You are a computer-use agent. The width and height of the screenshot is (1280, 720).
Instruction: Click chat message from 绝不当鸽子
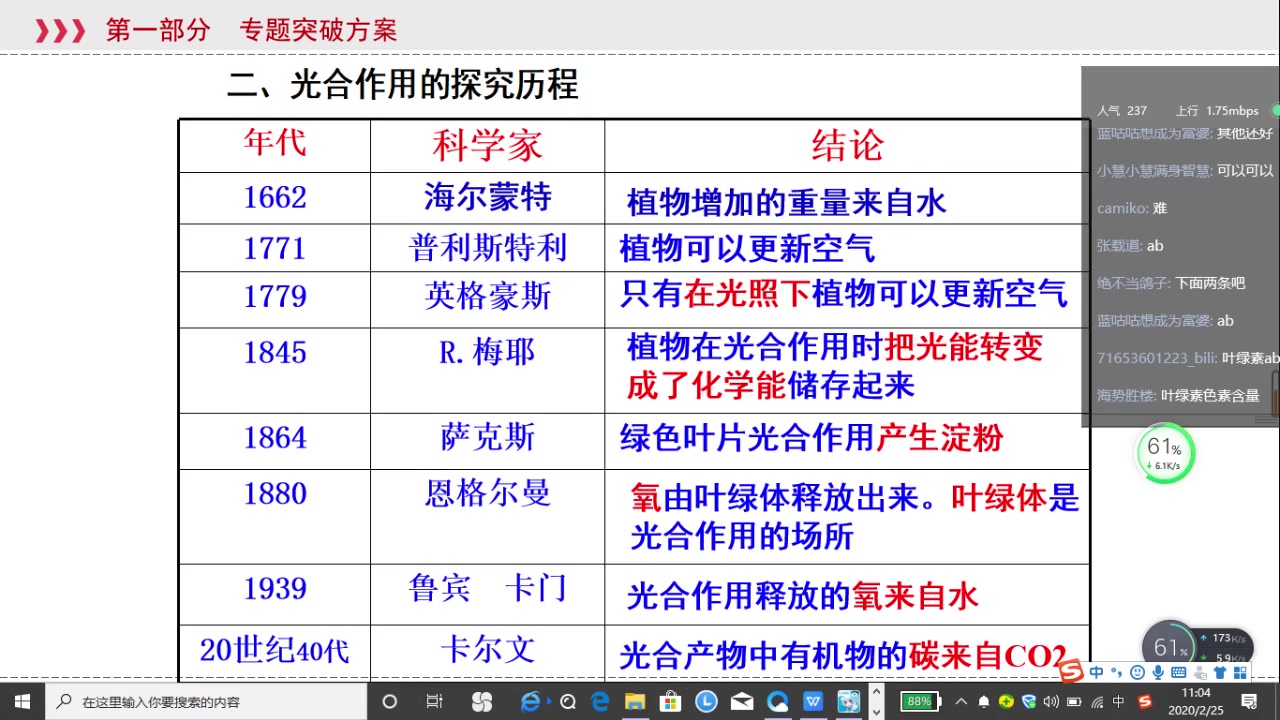coord(1171,283)
